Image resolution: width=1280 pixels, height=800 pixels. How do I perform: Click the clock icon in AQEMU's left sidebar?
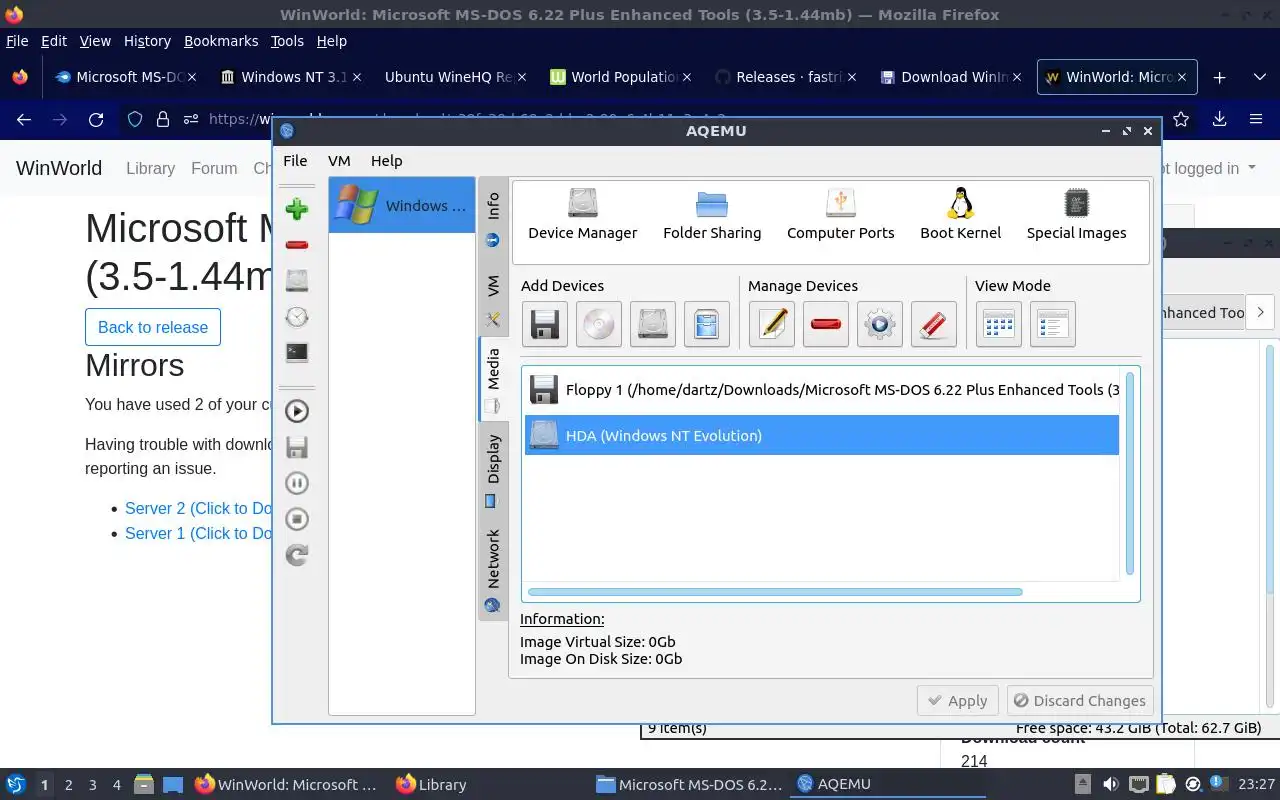[x=296, y=317]
